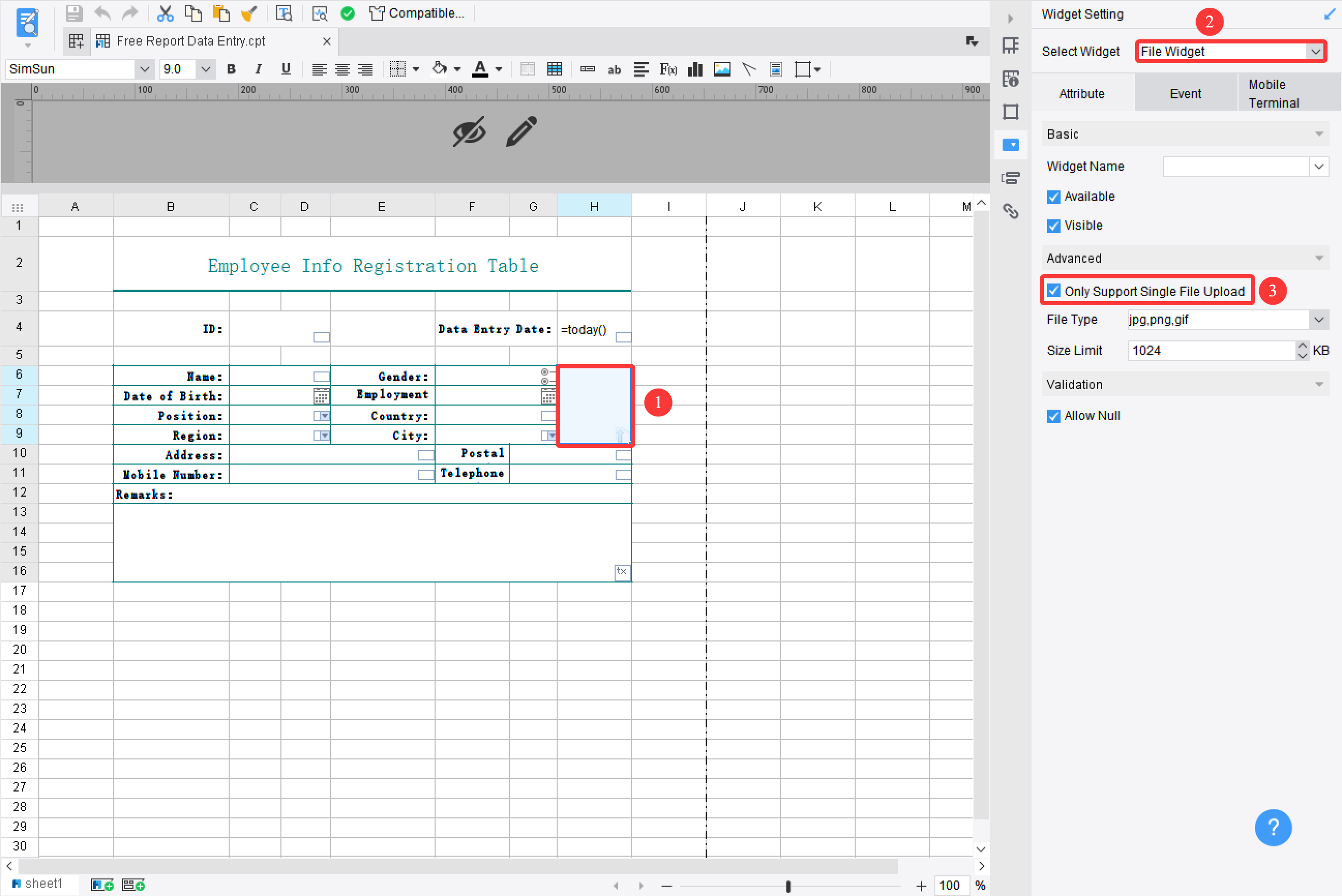Open the formula editor F(x)
The width and height of the screenshot is (1342, 896).
667,69
